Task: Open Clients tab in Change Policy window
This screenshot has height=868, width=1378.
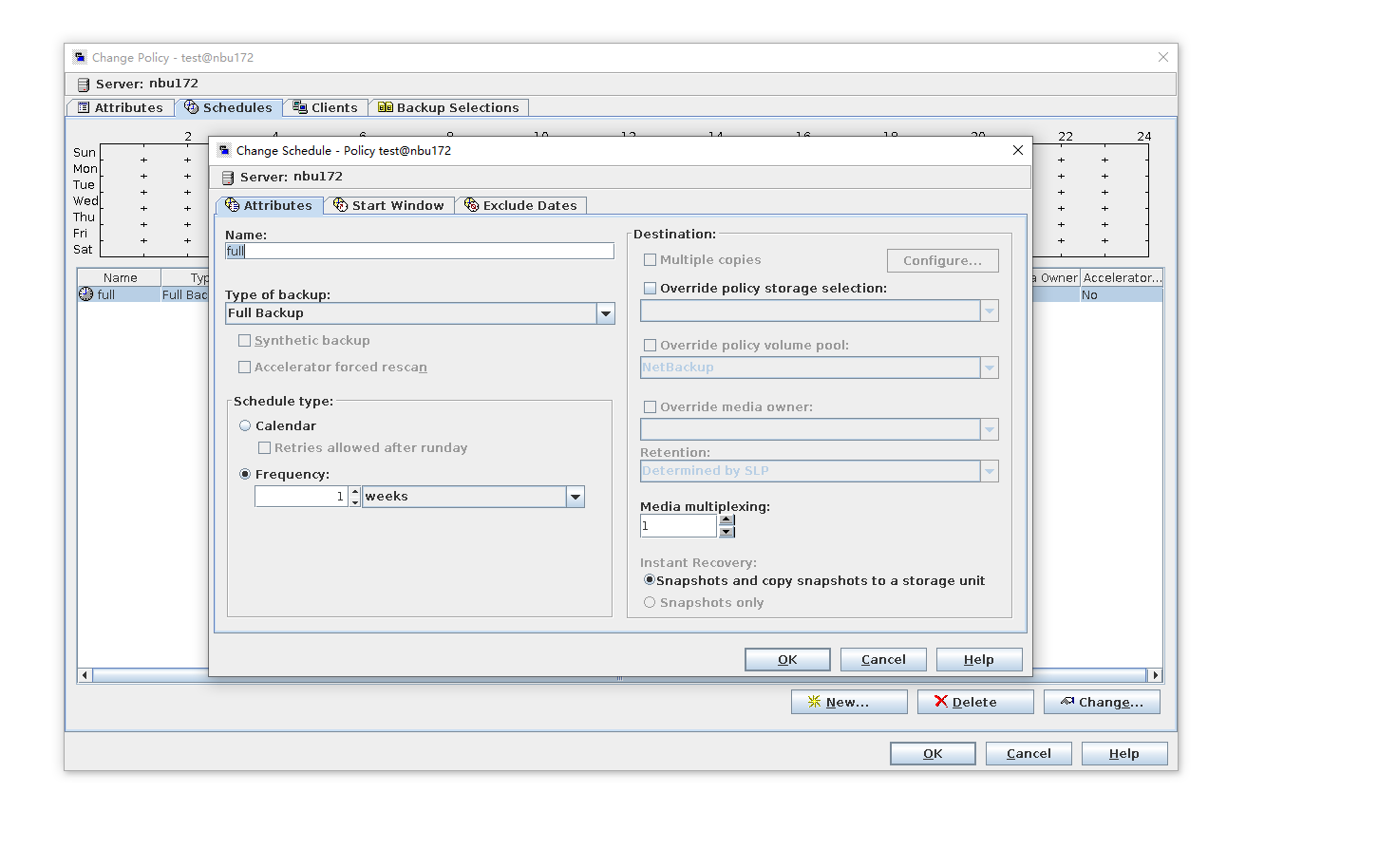Action: coord(326,107)
